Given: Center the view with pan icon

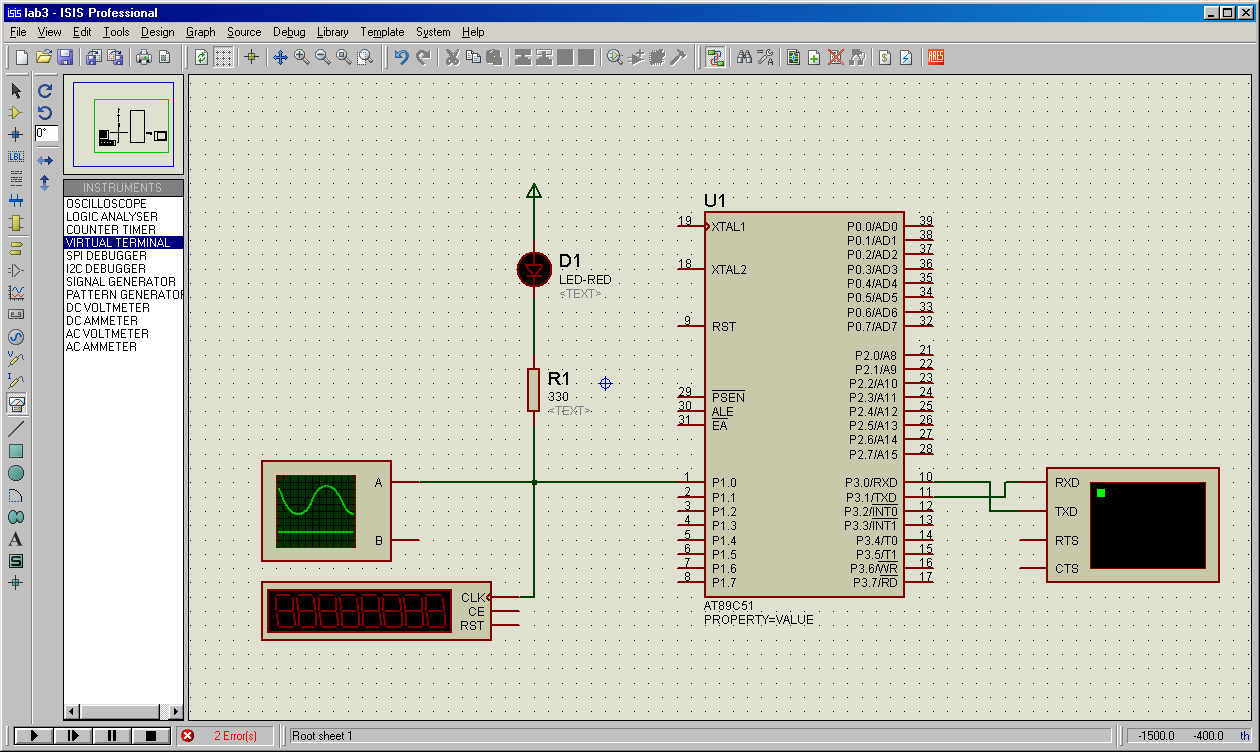Looking at the screenshot, I should pyautogui.click(x=281, y=58).
